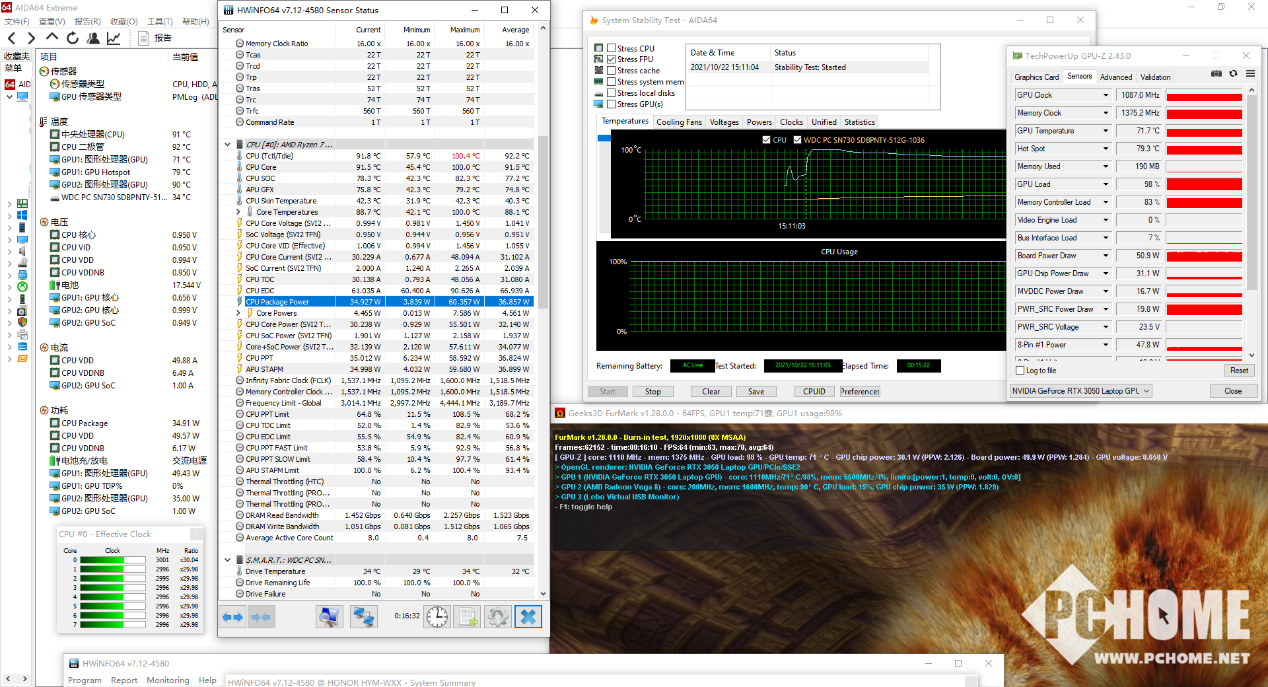The image size is (1268, 687).
Task: Open the GPU Load sensor dropdown
Action: click(1106, 185)
